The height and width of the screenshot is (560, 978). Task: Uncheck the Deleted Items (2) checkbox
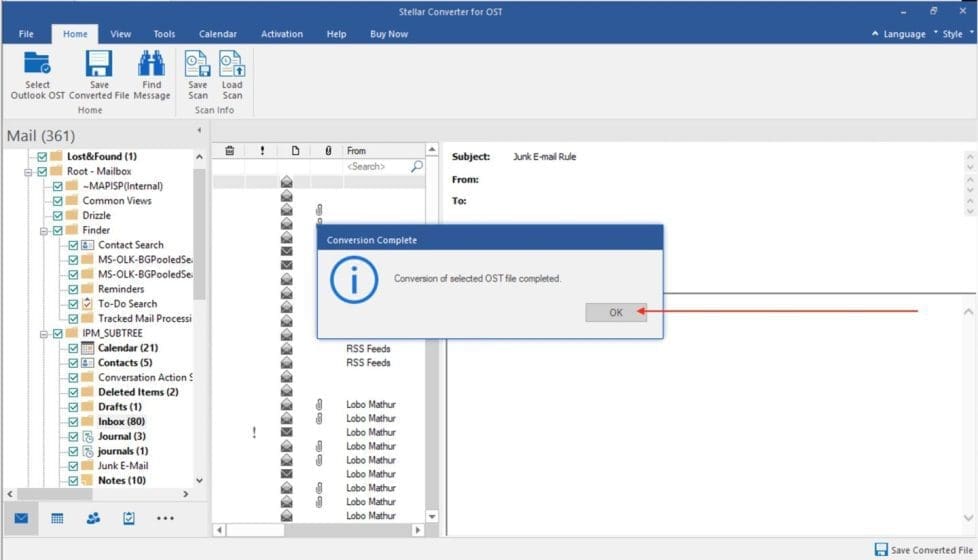pyautogui.click(x=73, y=392)
